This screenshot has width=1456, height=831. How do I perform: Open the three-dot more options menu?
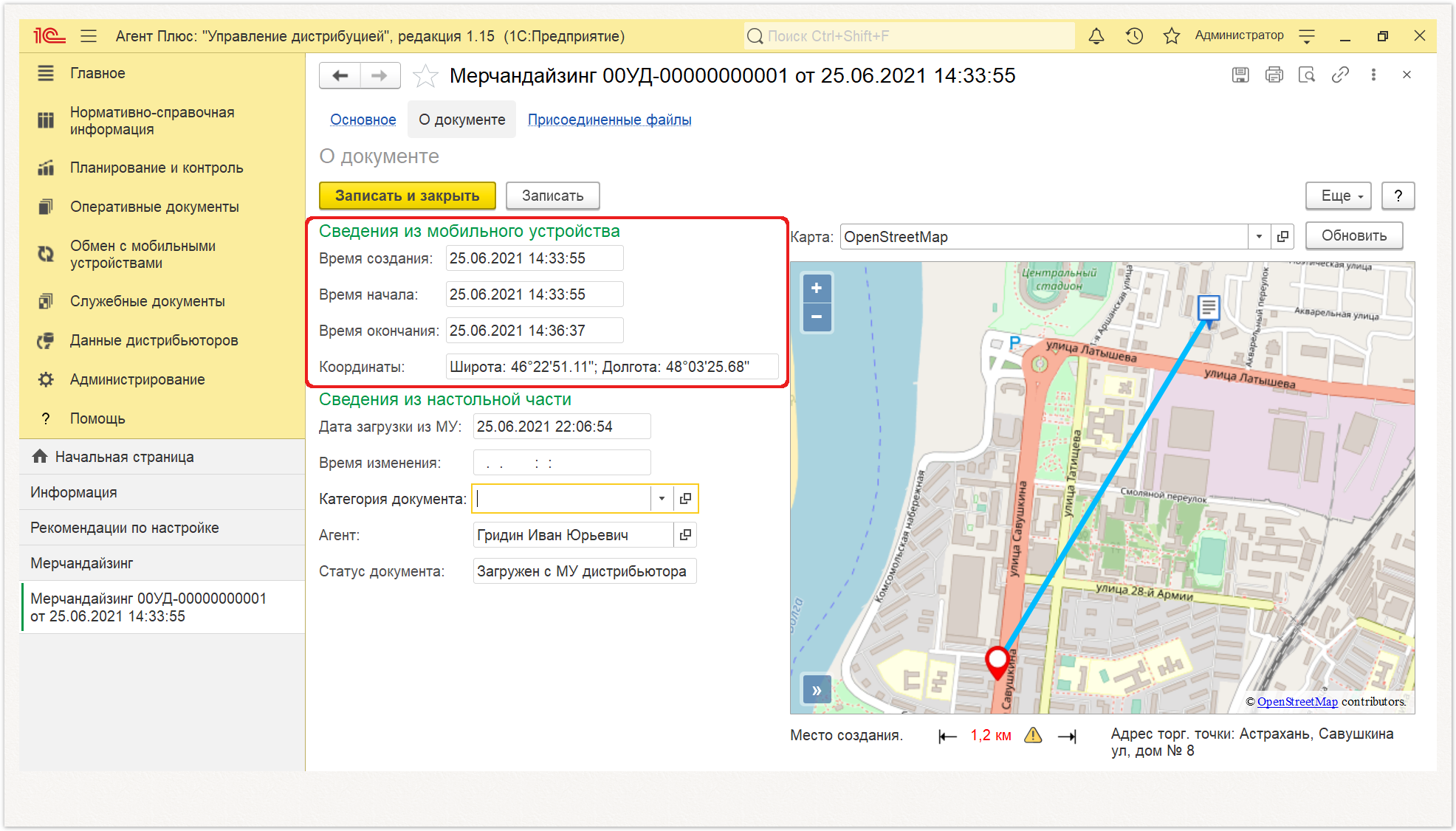(x=1373, y=75)
